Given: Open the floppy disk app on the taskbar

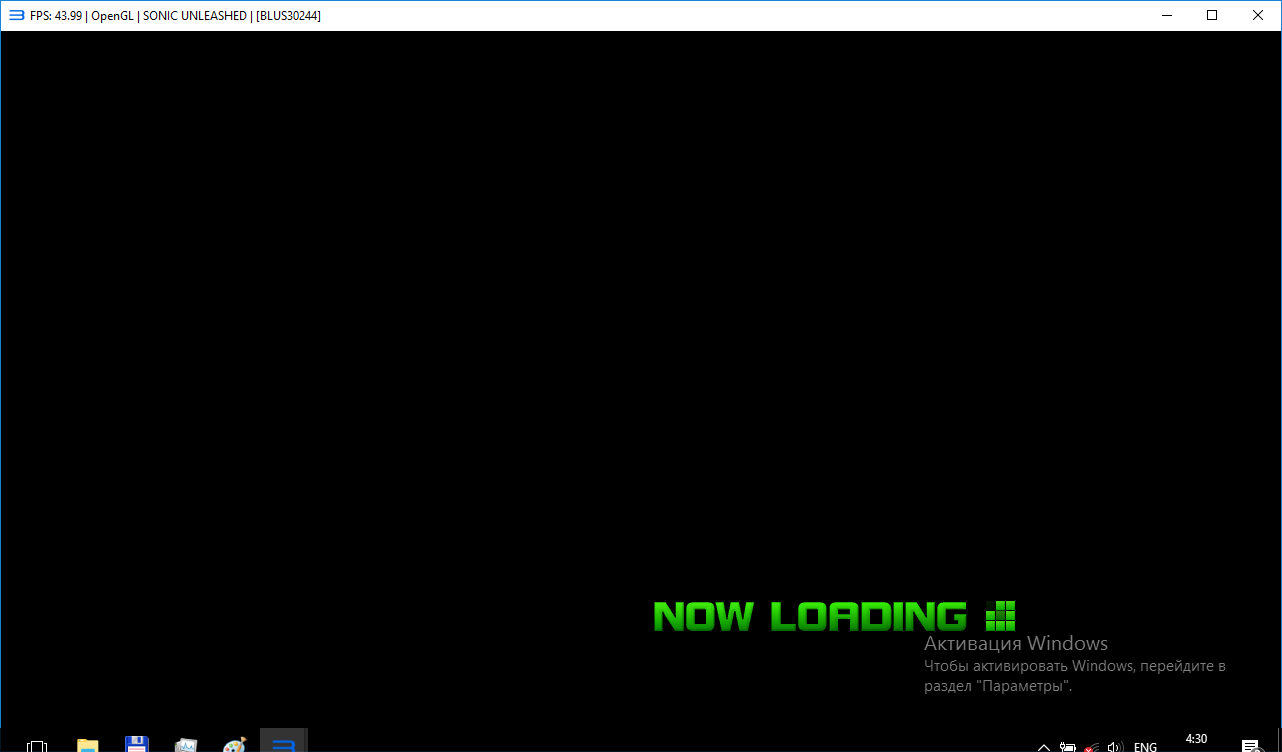Looking at the screenshot, I should [x=137, y=745].
